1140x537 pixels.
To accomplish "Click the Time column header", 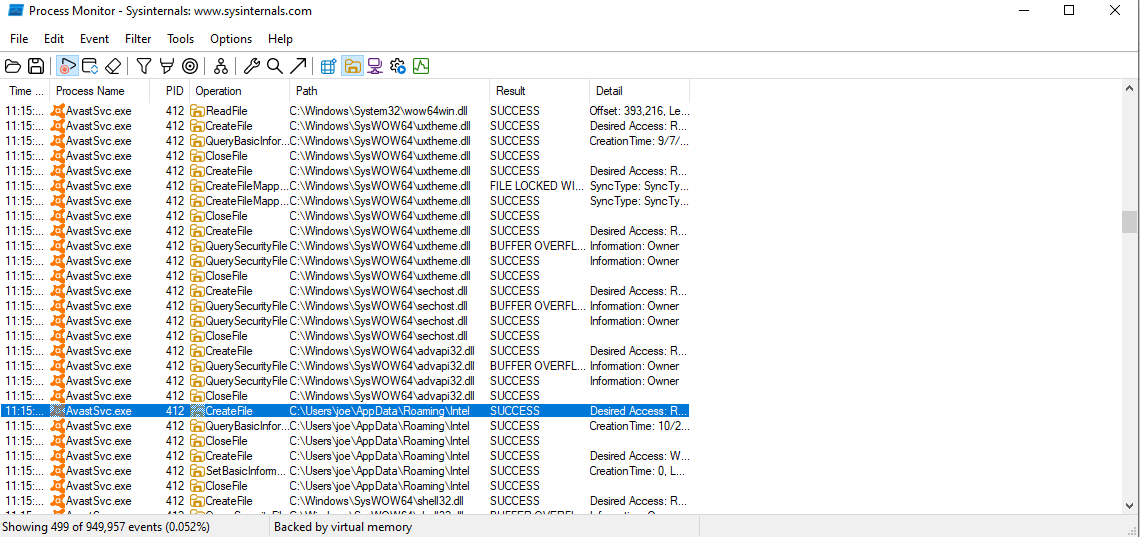I will pos(25,91).
